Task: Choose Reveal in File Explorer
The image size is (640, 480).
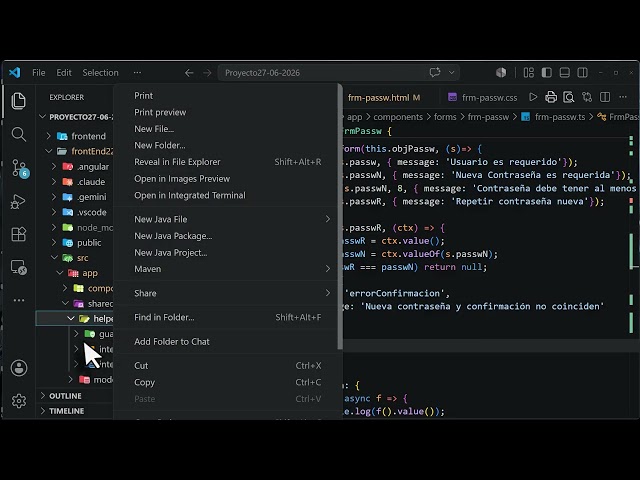Action: pos(227,162)
